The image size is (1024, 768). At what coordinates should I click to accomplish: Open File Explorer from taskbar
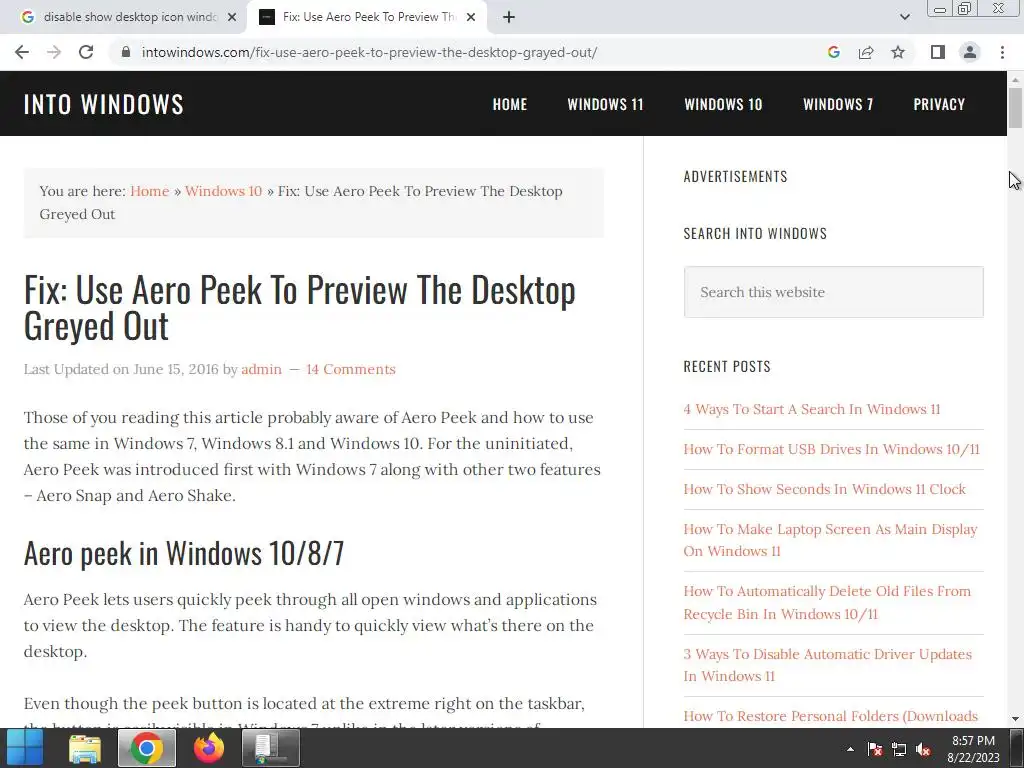[x=85, y=748]
